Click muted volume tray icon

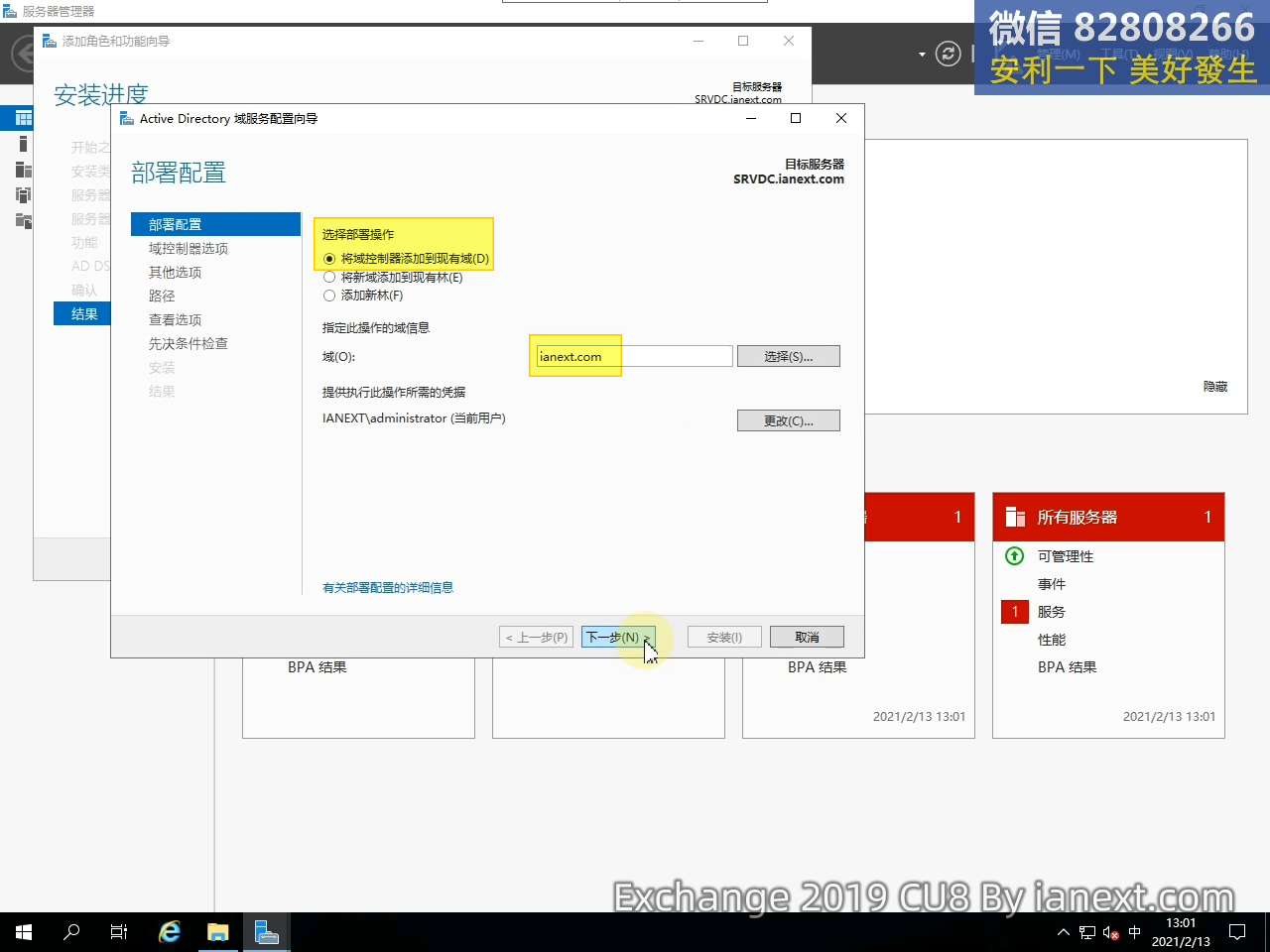point(1111,932)
